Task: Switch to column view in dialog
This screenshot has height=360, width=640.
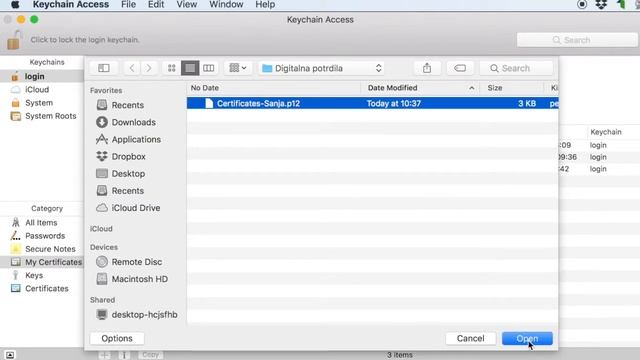Action: point(209,68)
